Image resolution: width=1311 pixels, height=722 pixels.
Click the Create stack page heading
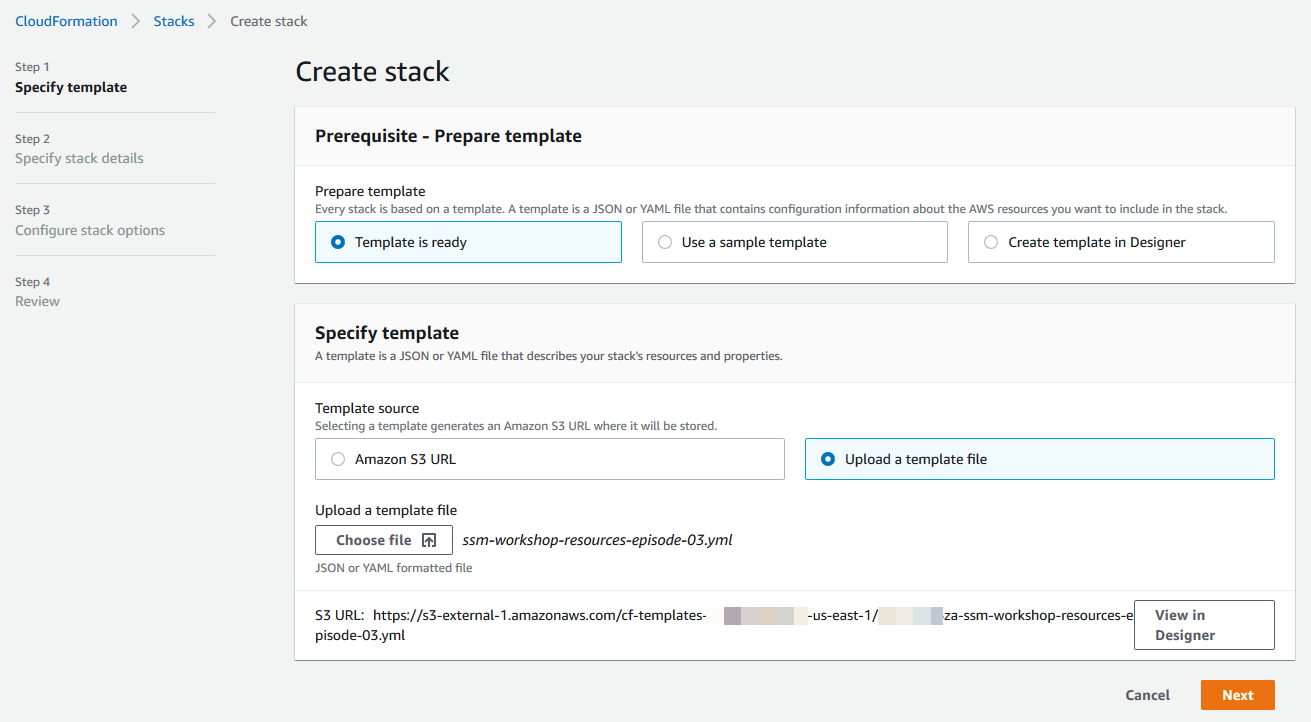(x=373, y=72)
